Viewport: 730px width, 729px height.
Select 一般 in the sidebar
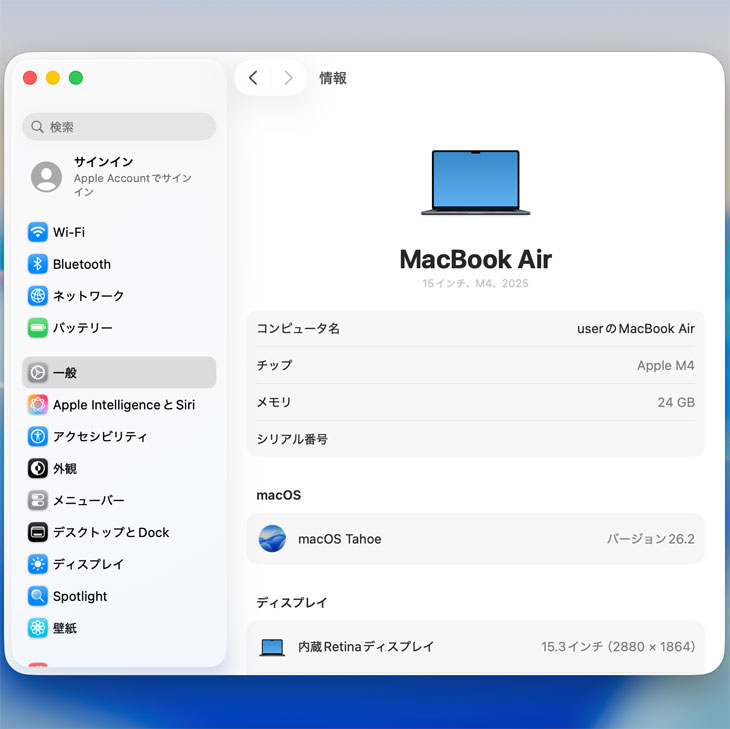click(x=118, y=372)
